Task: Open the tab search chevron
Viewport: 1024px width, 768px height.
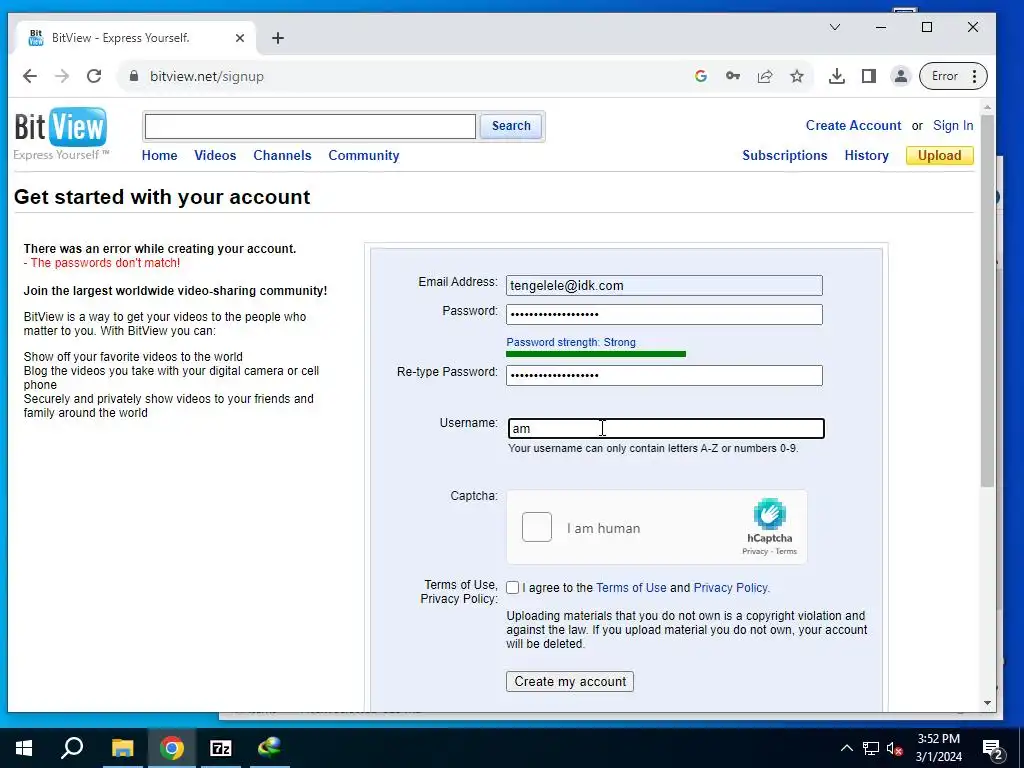Action: tap(835, 27)
